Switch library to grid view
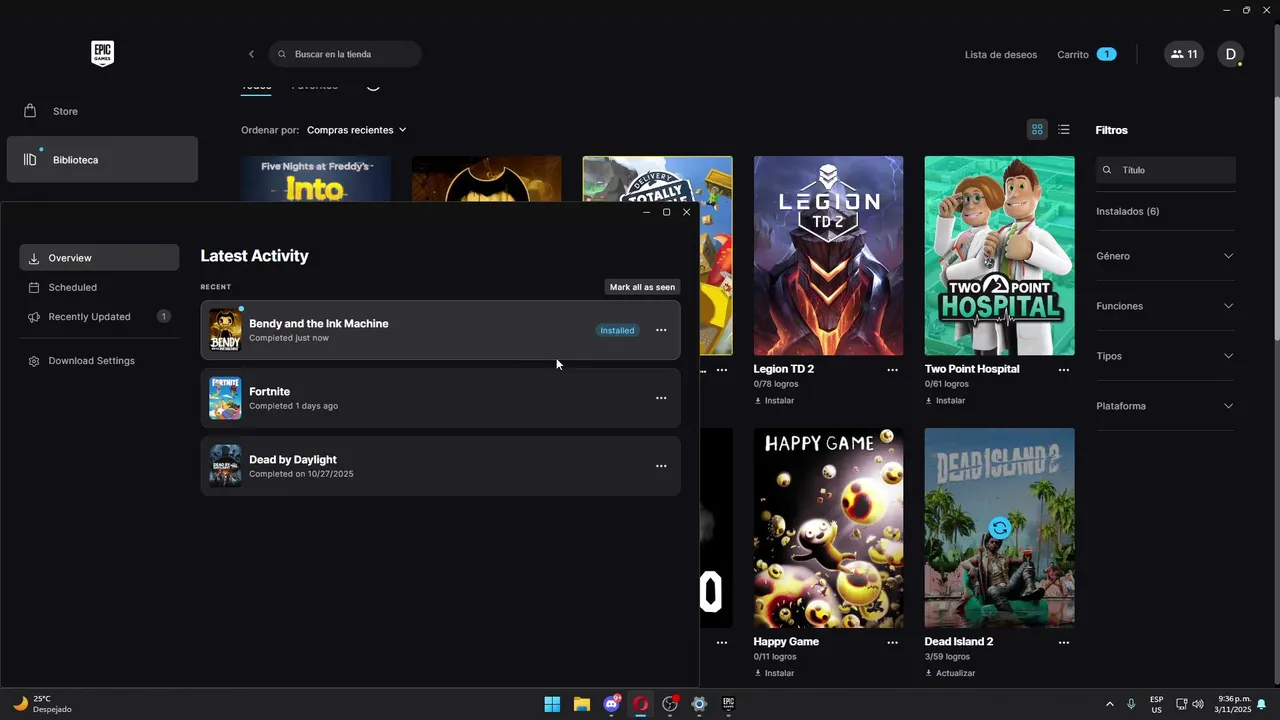This screenshot has width=1280, height=720. [x=1037, y=129]
